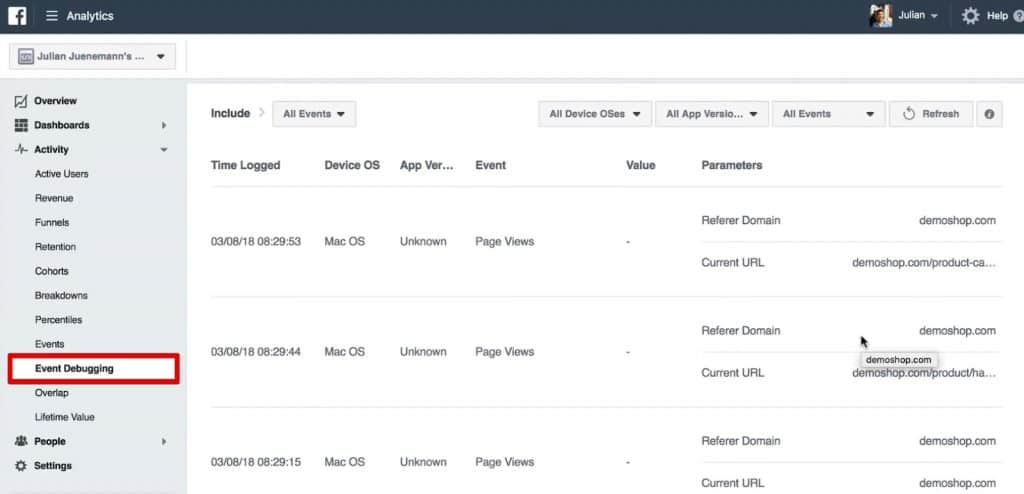
Task: Click the Time Logged column header
Action: pyautogui.click(x=246, y=165)
